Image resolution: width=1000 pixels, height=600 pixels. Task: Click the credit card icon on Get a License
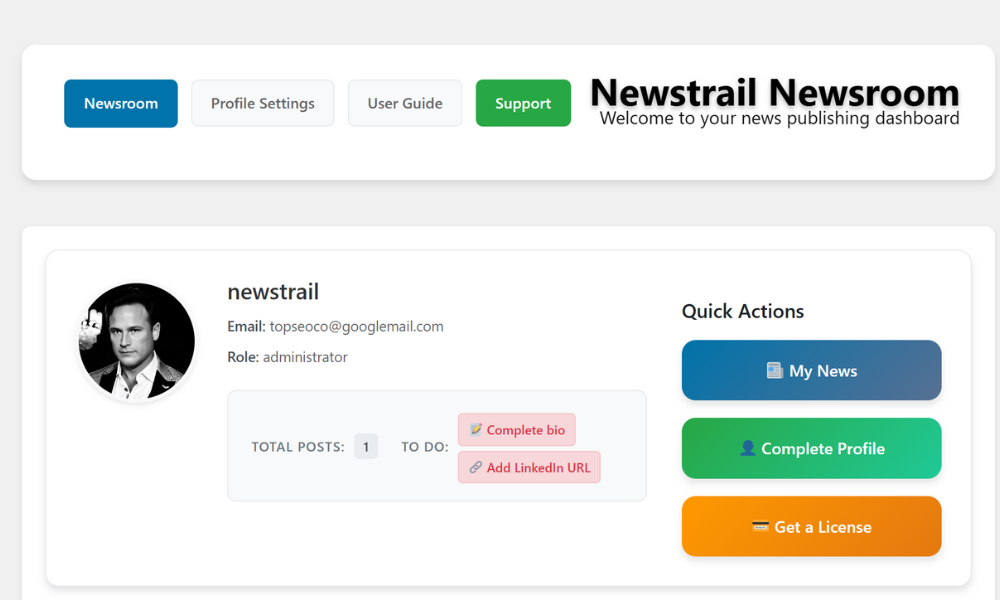(760, 527)
